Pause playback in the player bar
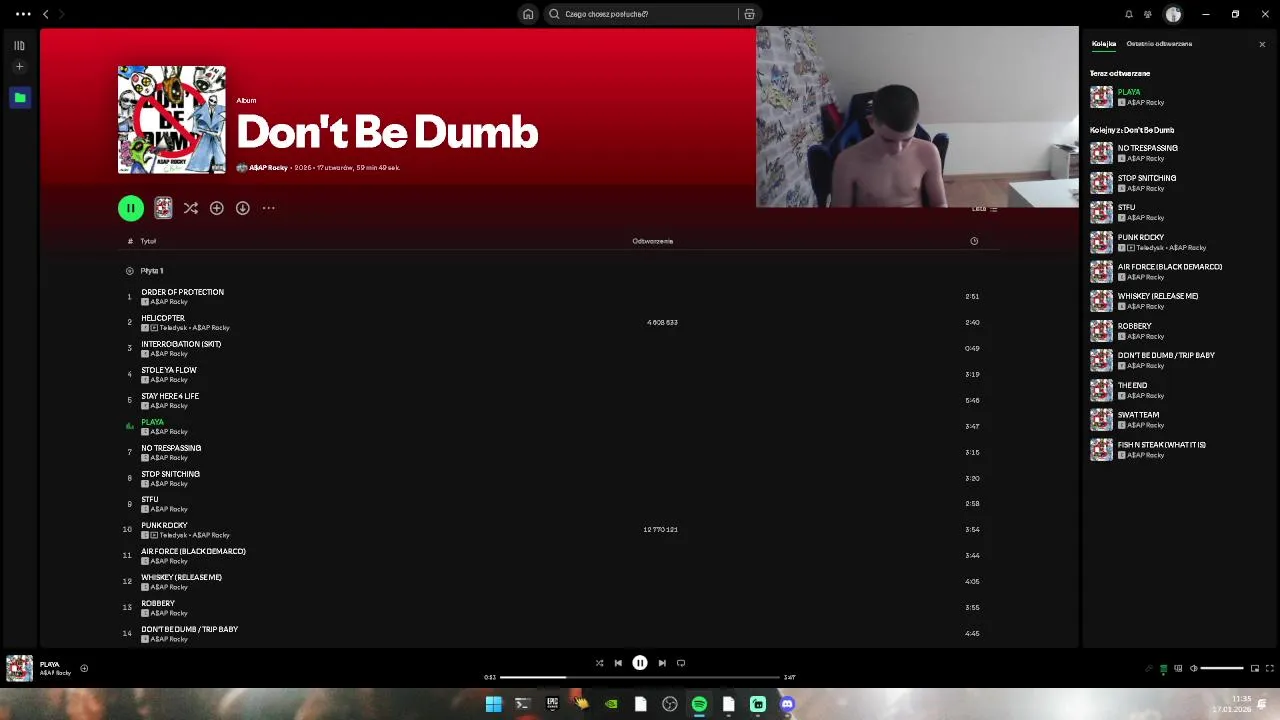 (640, 663)
